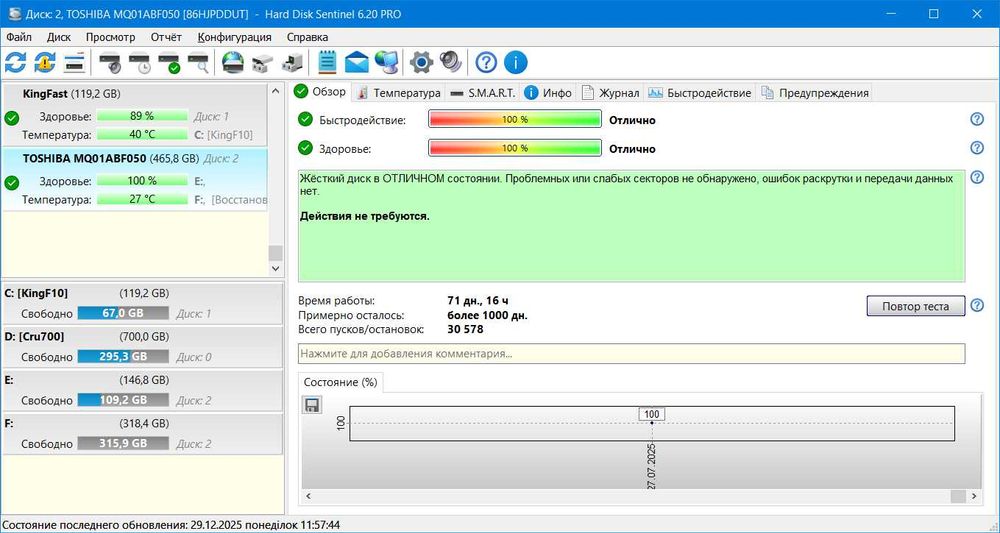This screenshot has height=533, width=1000.
Task: Open the gear configuration toolbar icon
Action: point(421,62)
